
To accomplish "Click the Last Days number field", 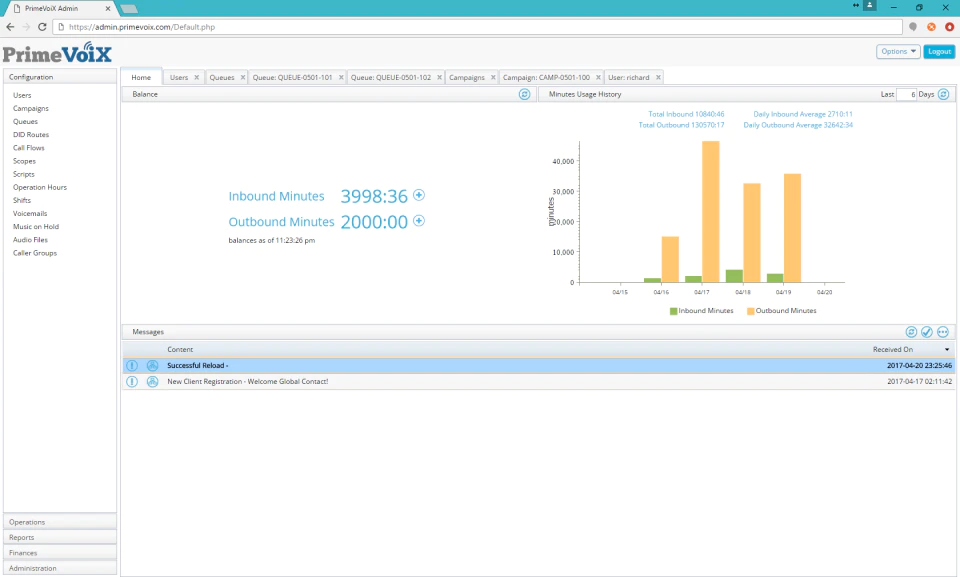I will tap(906, 94).
